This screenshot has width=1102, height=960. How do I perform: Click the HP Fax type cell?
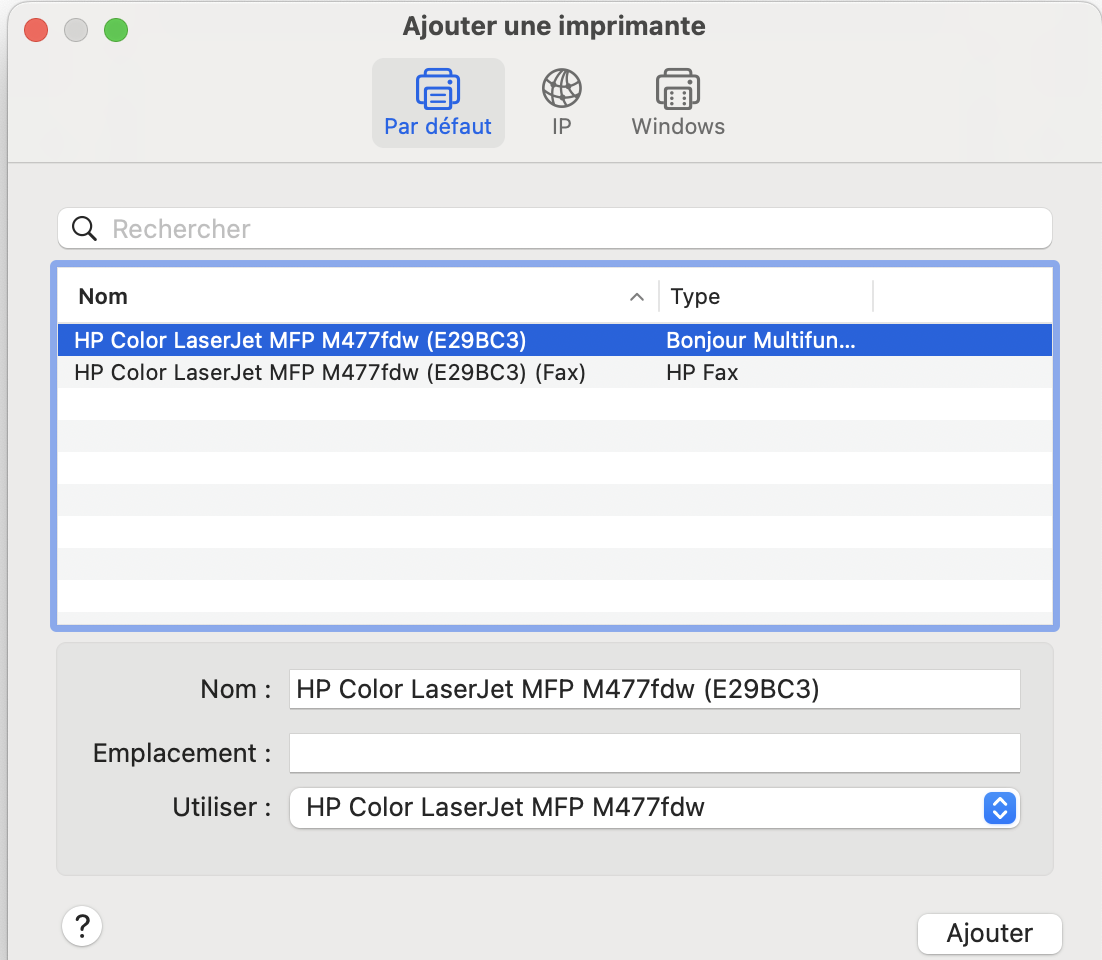702,373
